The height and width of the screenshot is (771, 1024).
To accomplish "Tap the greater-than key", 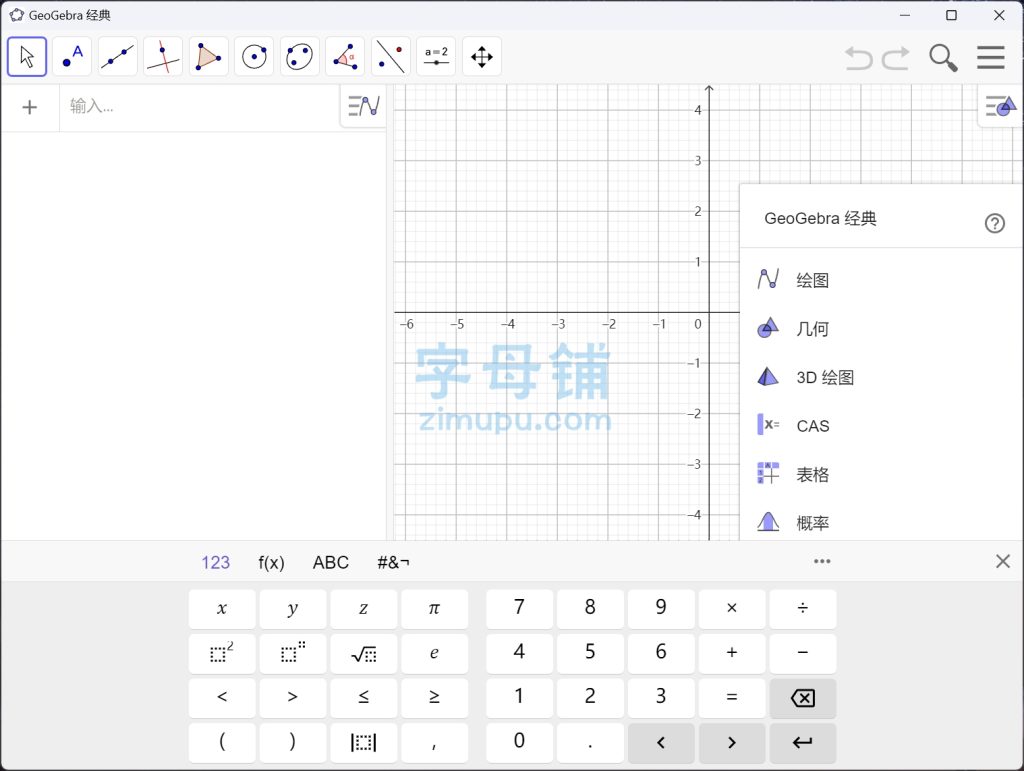I will coord(293,698).
